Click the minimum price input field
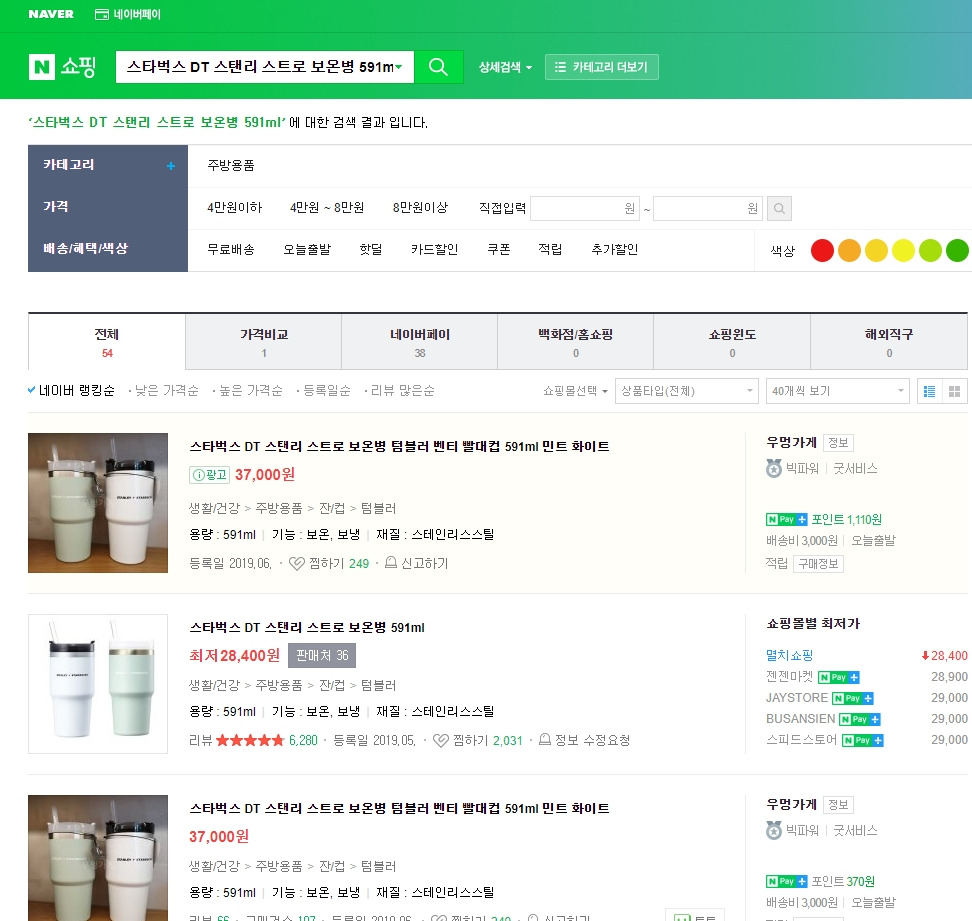The height and width of the screenshot is (921, 972). point(585,208)
